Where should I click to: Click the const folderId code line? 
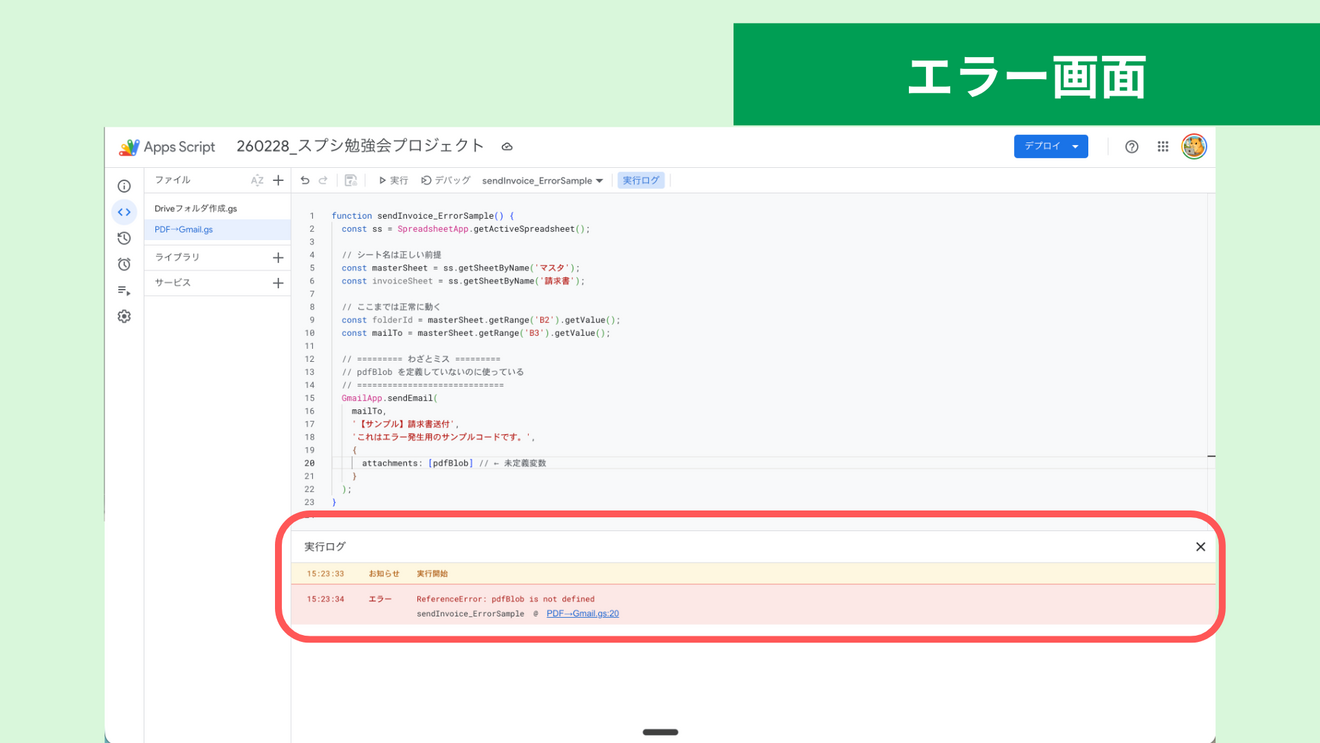pos(480,321)
